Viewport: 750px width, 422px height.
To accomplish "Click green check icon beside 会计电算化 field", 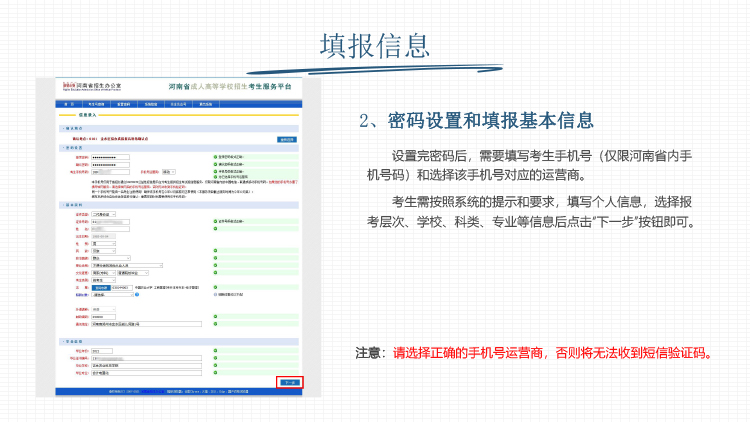I will (x=214, y=373).
